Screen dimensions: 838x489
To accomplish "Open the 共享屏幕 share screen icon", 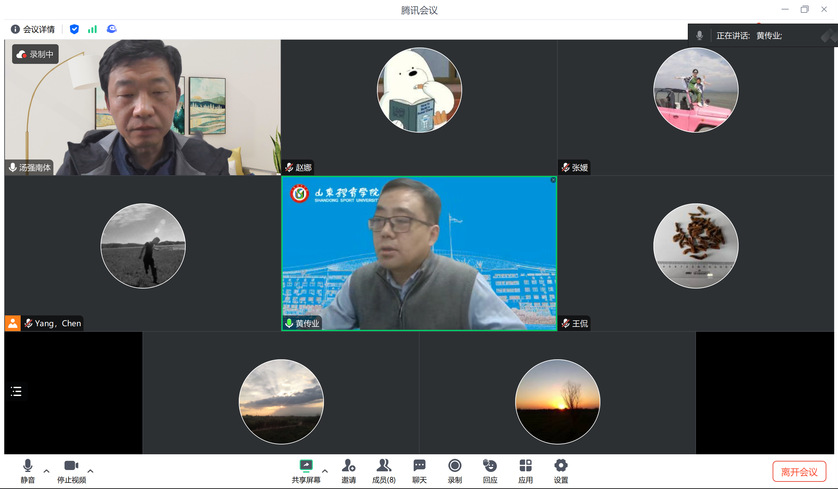I will coord(306,467).
